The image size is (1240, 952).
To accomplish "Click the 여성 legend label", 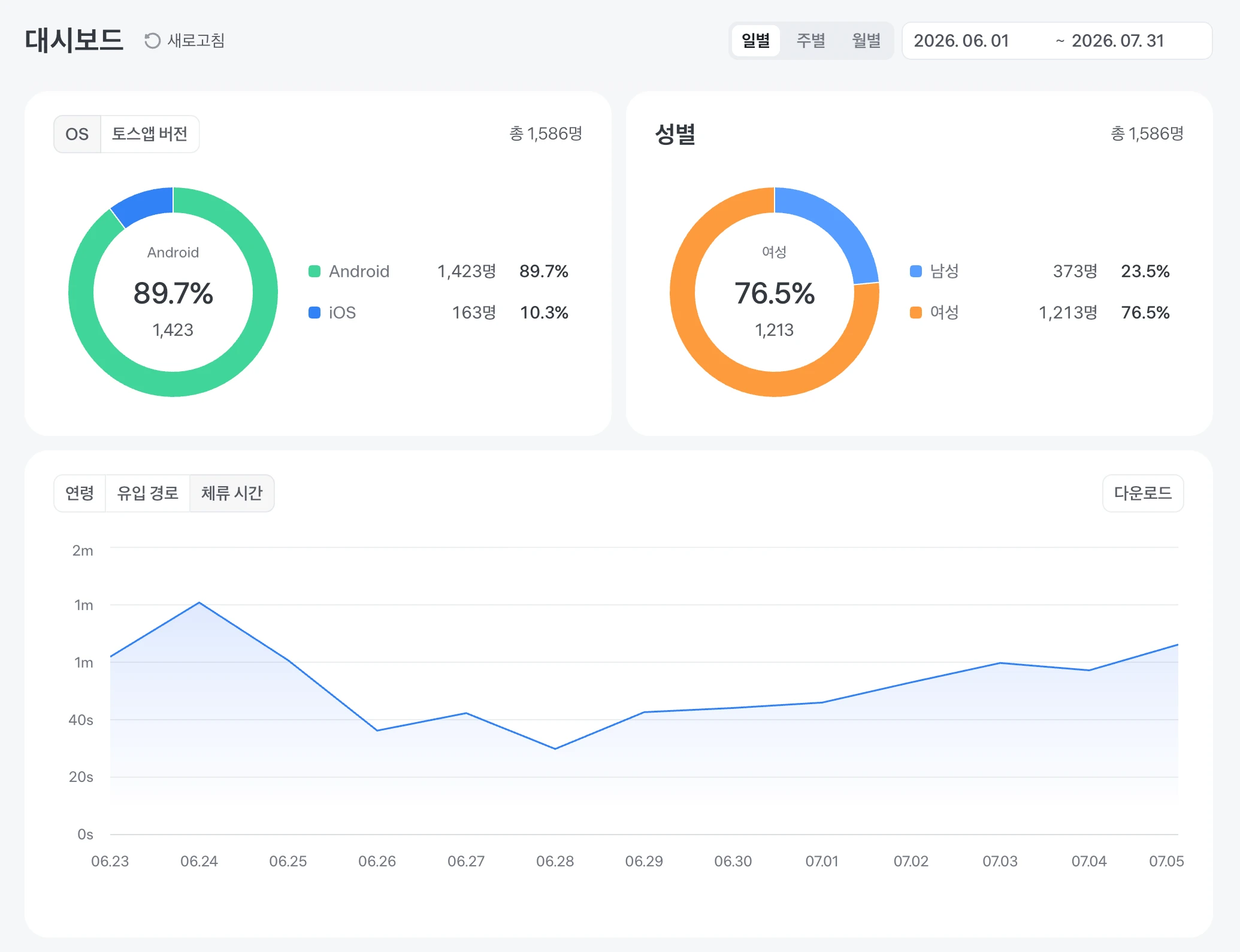I will coord(945,313).
